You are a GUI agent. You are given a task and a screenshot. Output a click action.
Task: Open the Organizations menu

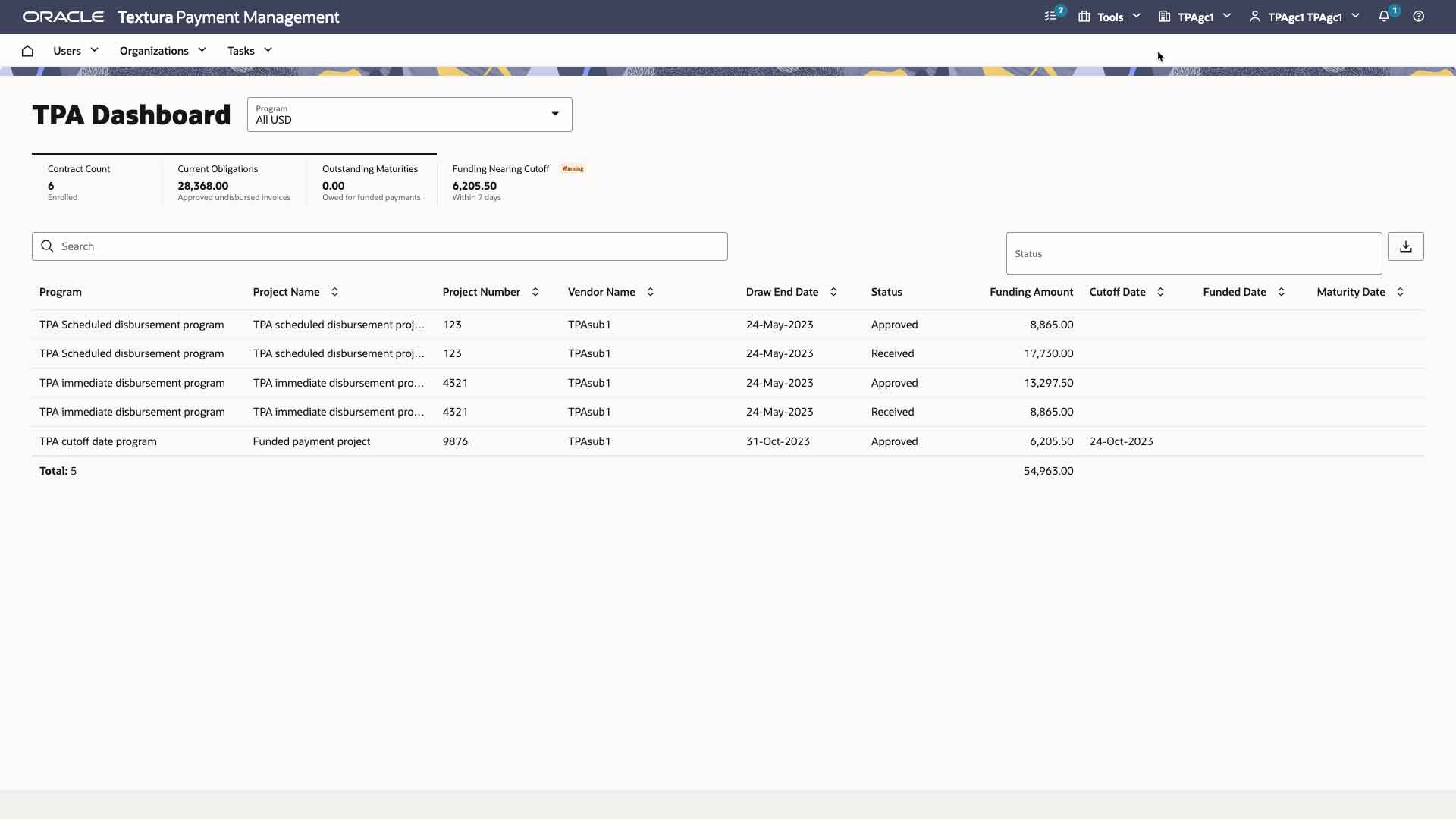pyautogui.click(x=162, y=51)
